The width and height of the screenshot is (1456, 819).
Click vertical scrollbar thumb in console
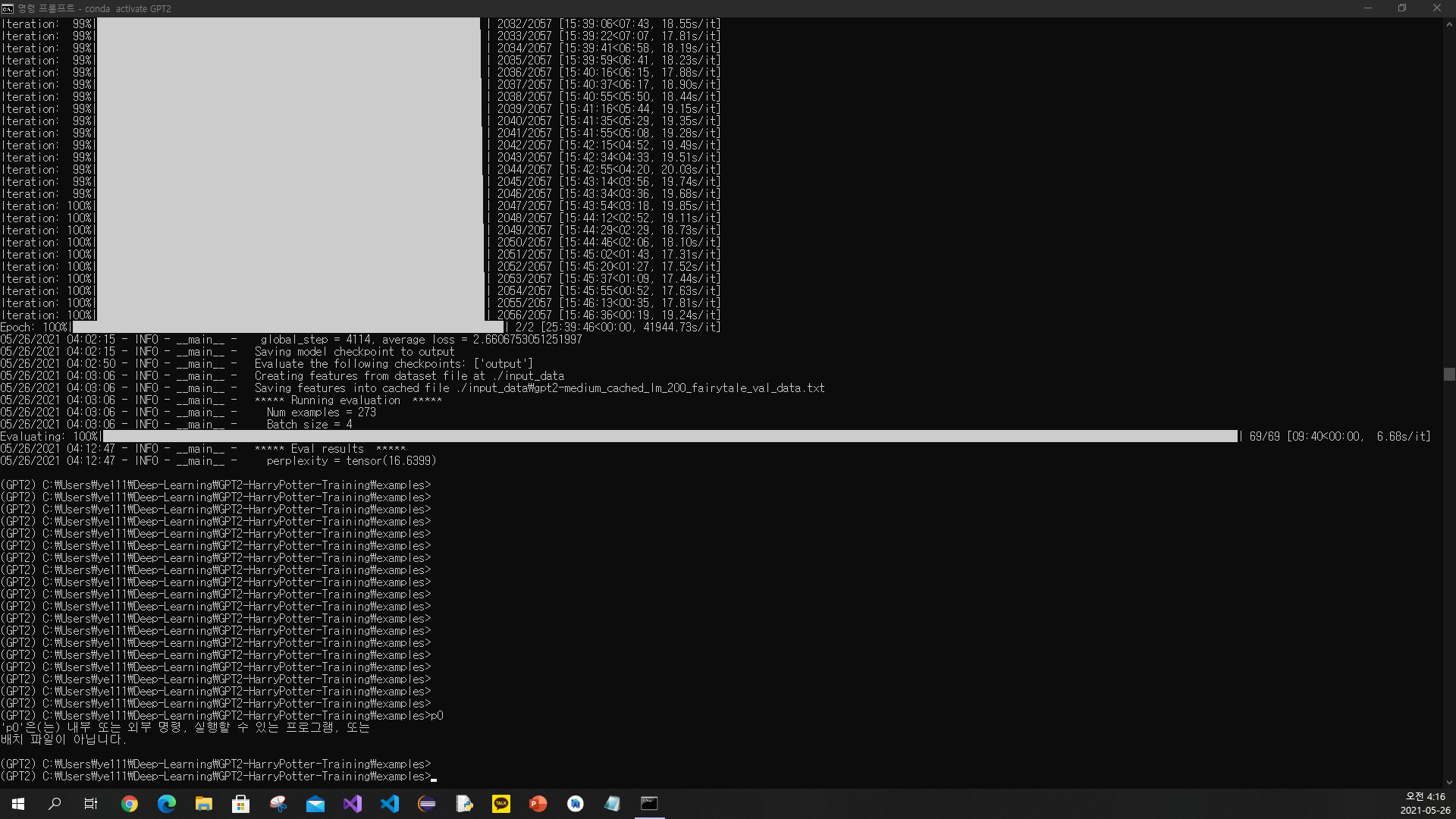coord(1449,375)
